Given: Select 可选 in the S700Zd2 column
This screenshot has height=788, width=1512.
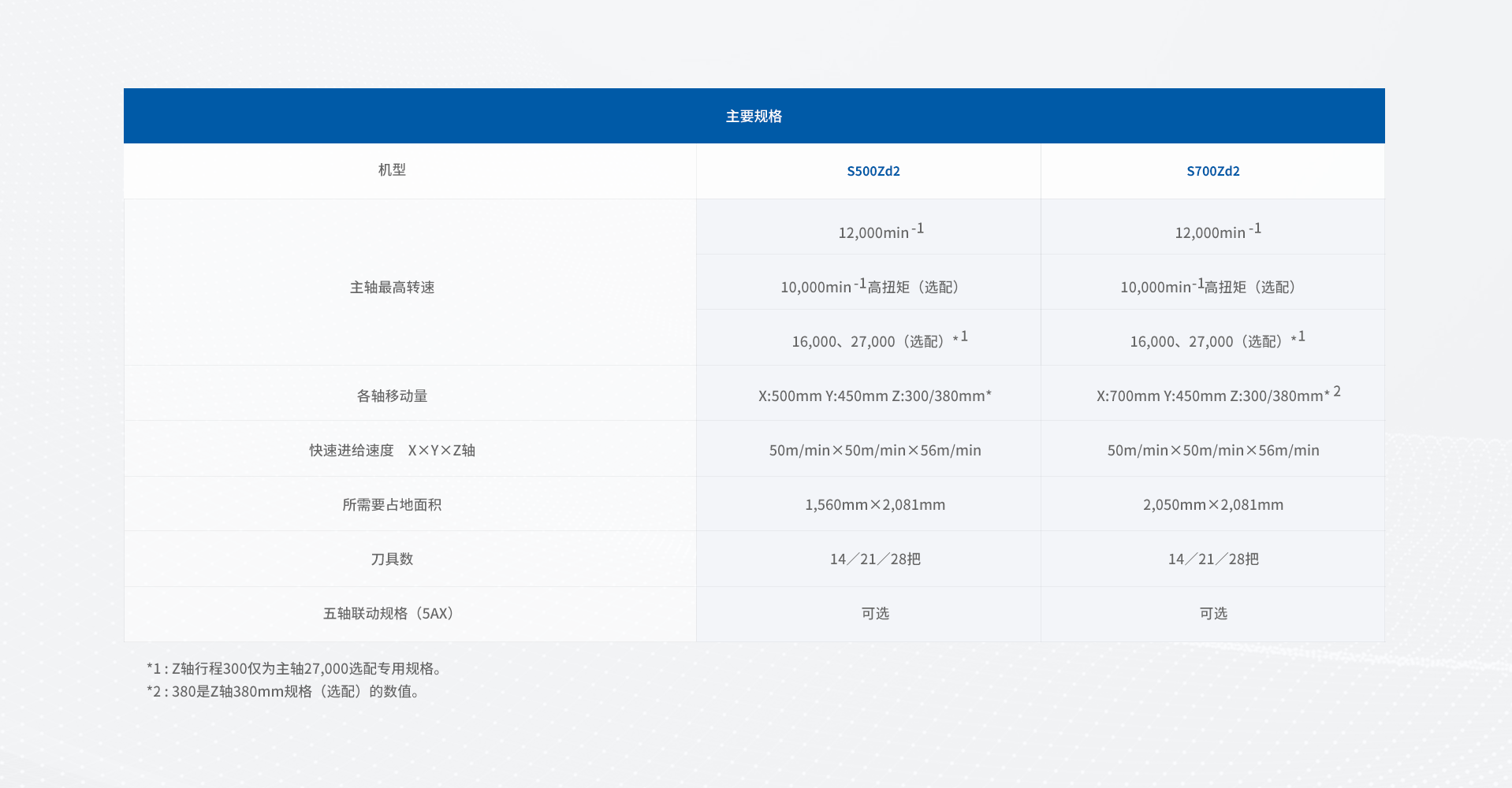Looking at the screenshot, I should tap(1213, 614).
